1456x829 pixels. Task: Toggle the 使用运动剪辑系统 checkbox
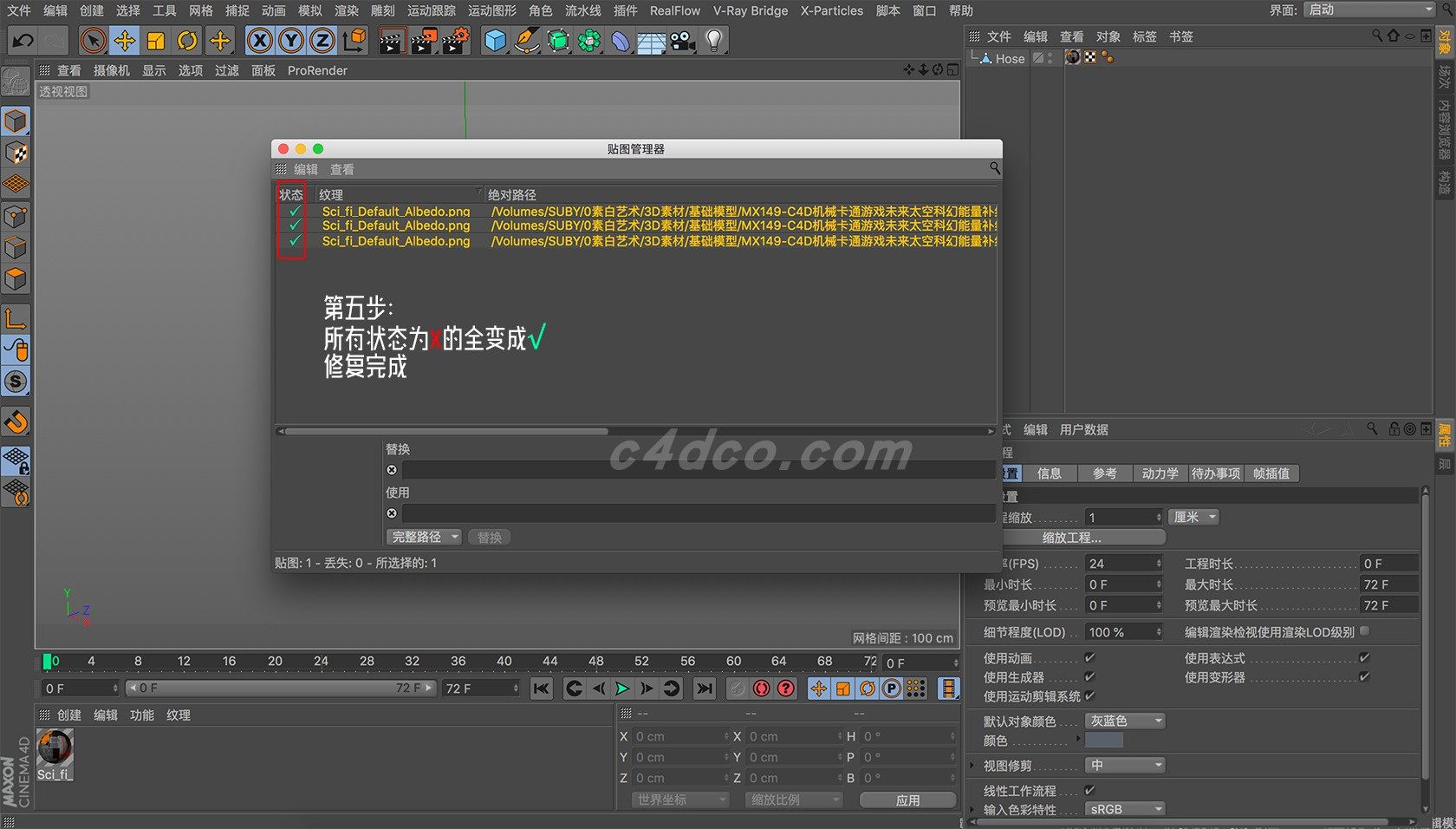pos(1089,696)
